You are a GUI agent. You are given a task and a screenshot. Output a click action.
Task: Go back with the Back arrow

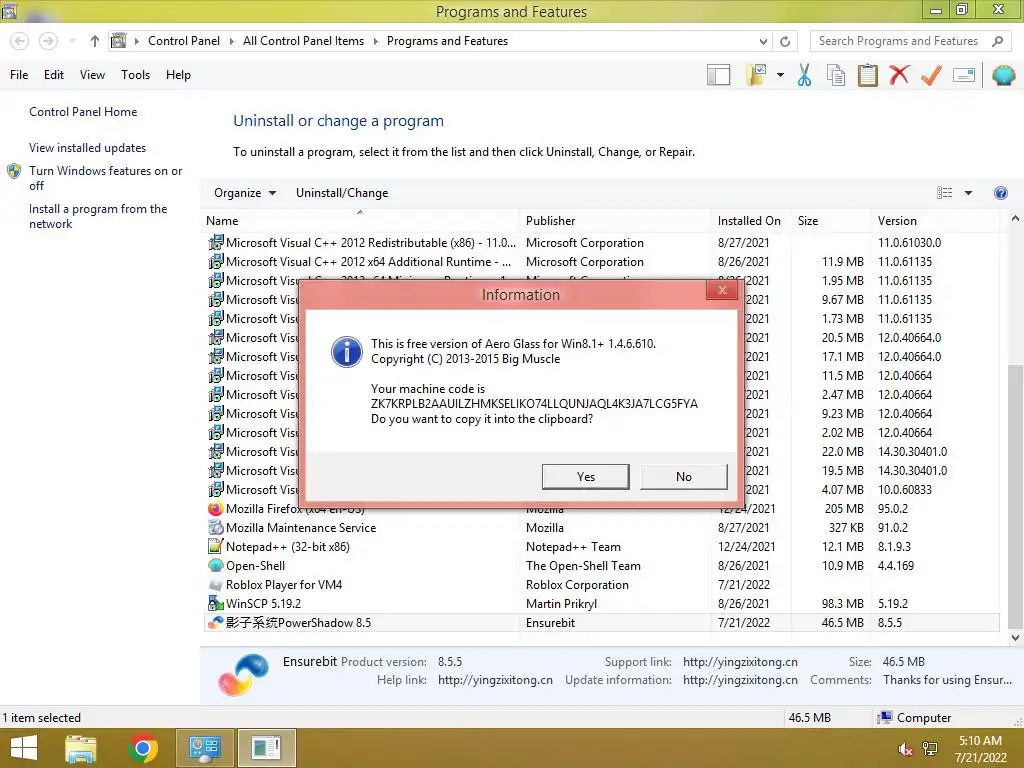click(20, 41)
